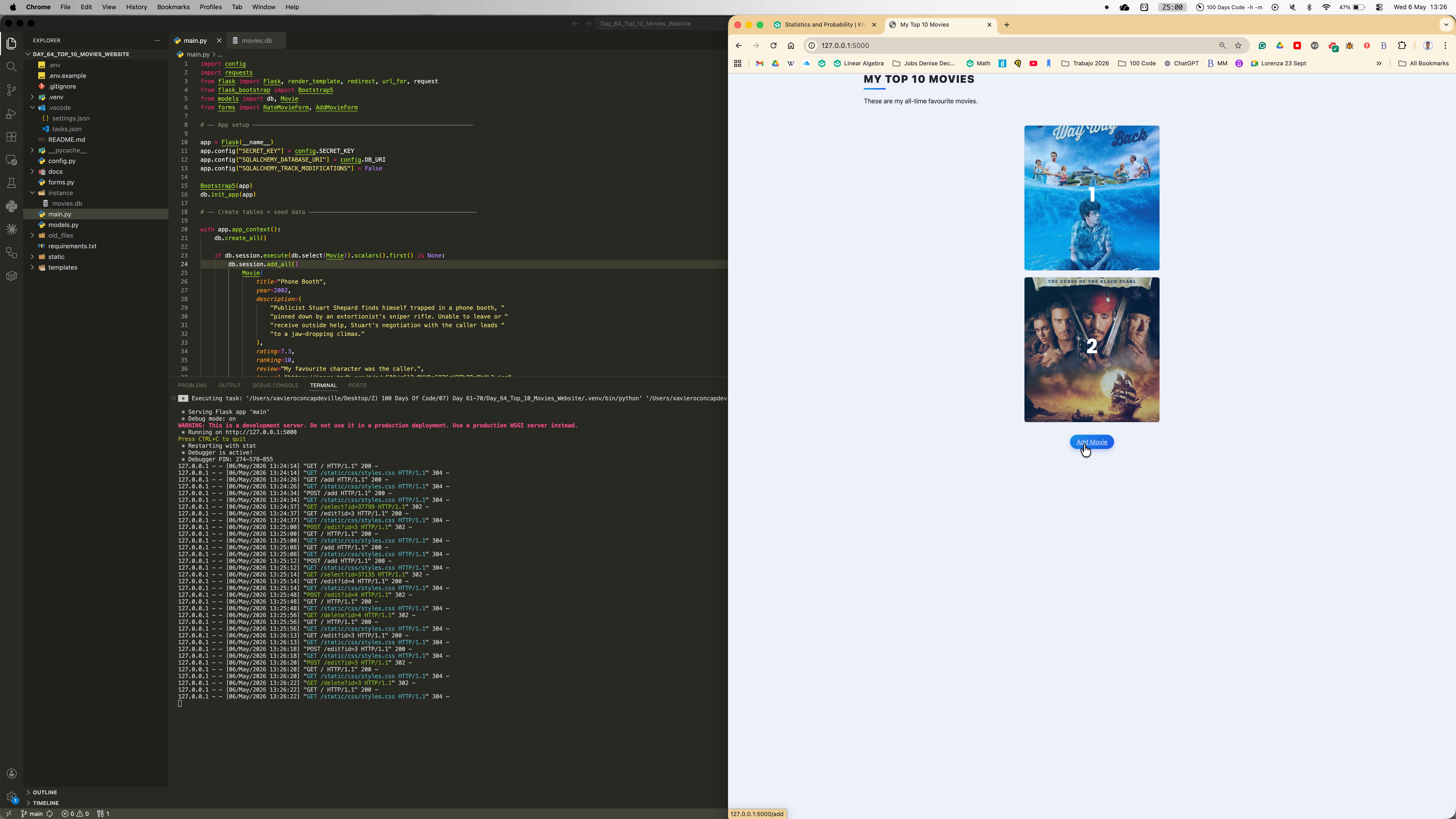Open the All Bookmarks folder
The height and width of the screenshot is (819, 1456).
(1423, 64)
